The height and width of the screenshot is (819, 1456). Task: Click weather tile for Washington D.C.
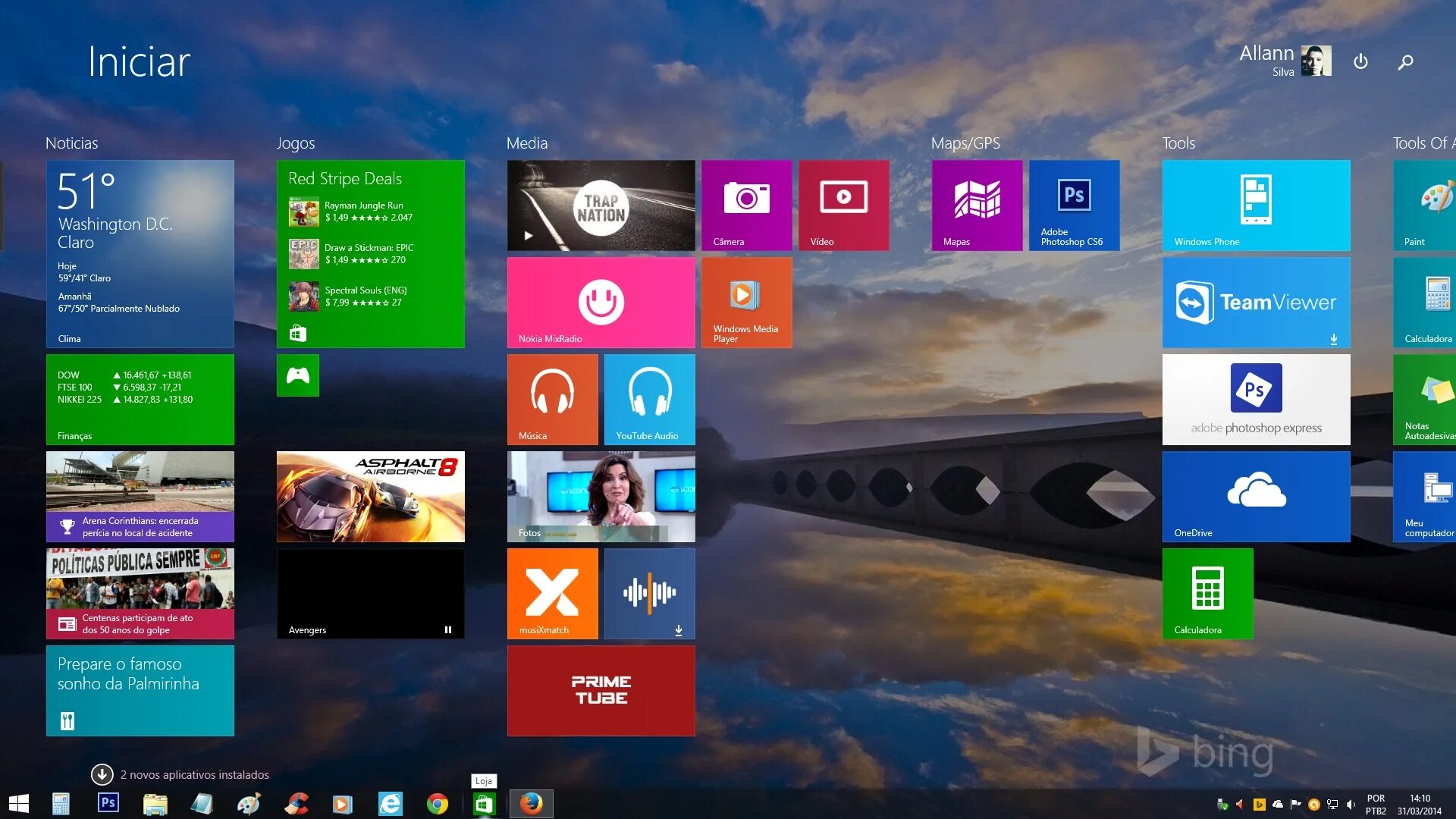[x=139, y=254]
